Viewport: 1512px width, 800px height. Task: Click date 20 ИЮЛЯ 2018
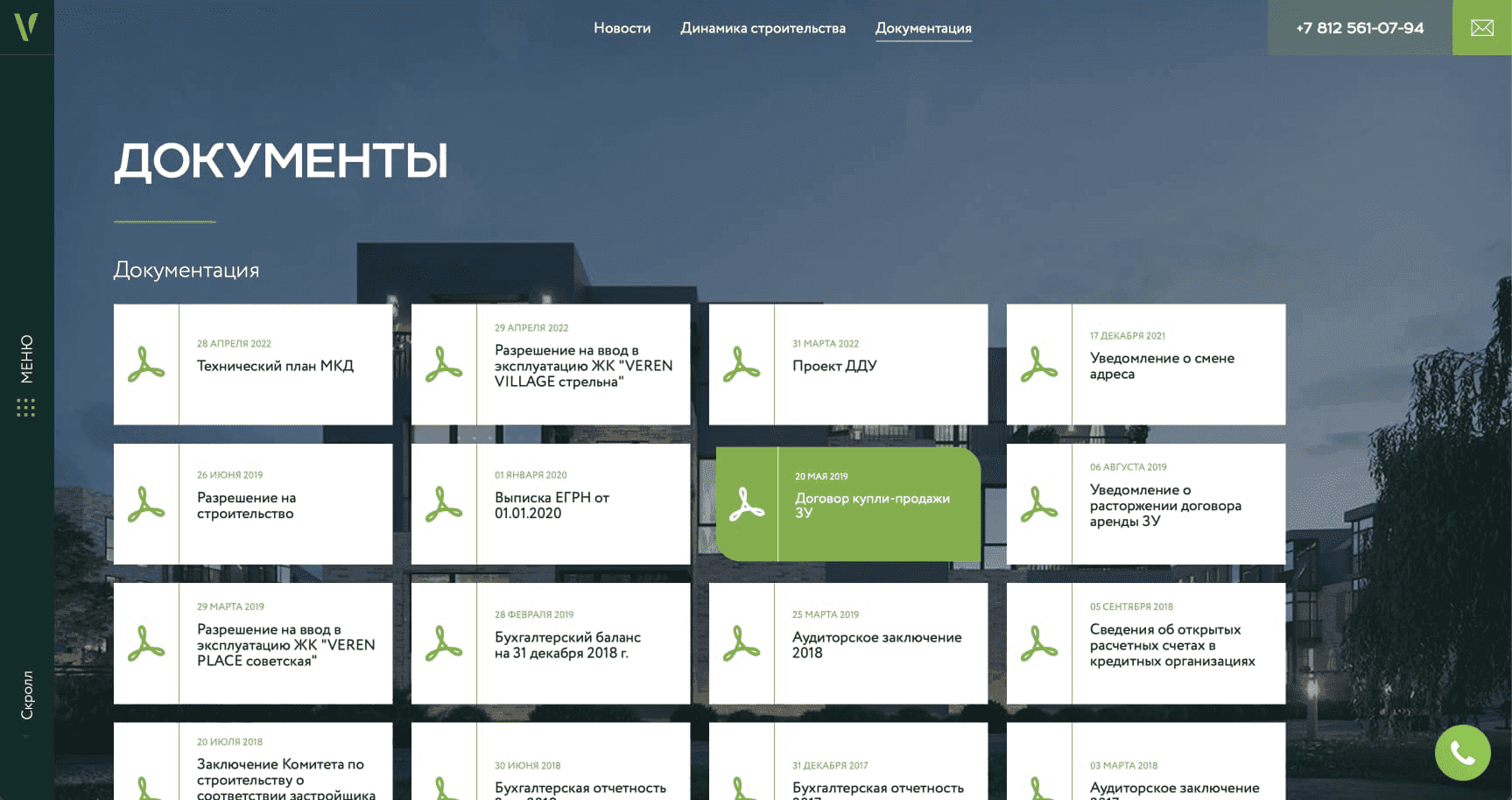click(229, 742)
